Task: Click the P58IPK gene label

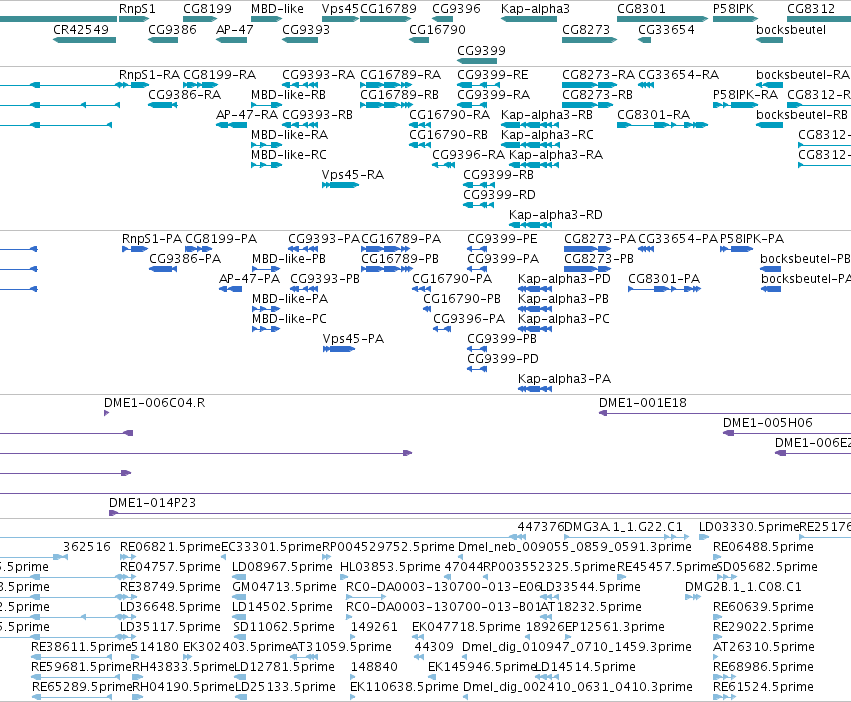Action: click(x=733, y=9)
